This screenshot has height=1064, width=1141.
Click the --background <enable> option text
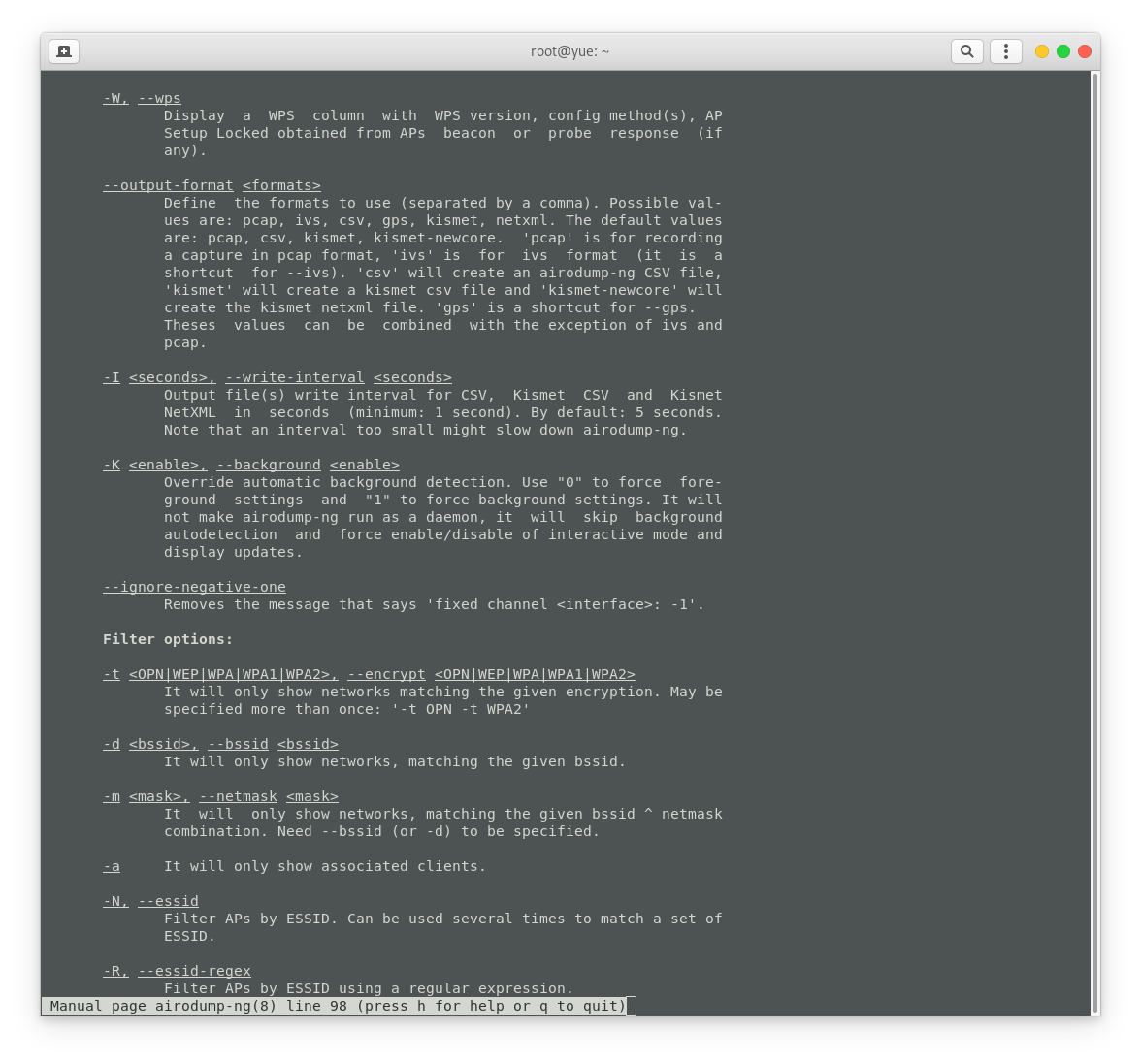coord(308,465)
